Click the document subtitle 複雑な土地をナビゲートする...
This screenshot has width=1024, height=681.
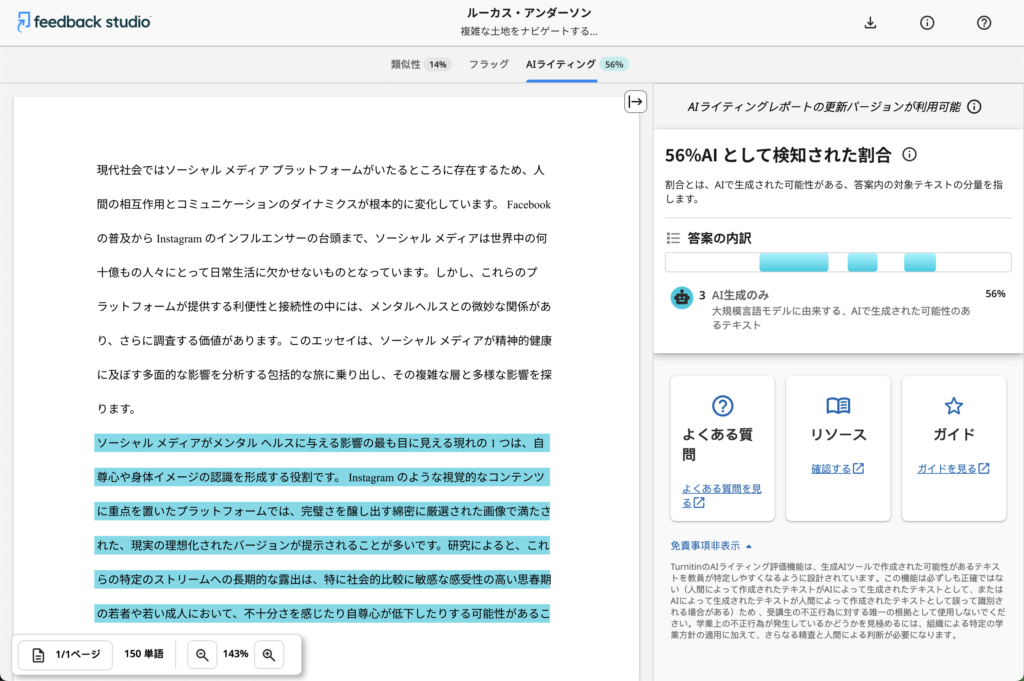pyautogui.click(x=529, y=31)
